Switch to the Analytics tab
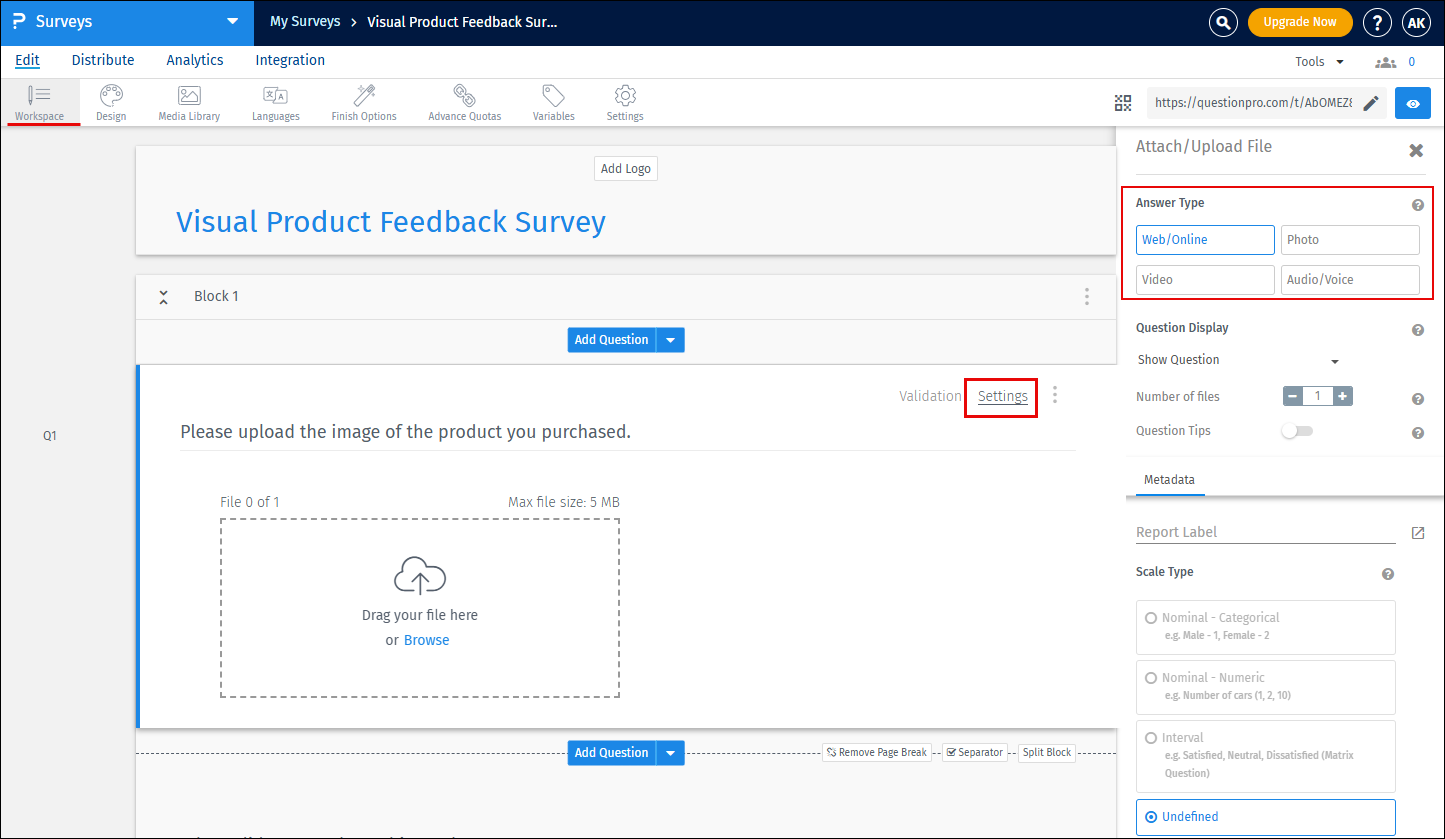The width and height of the screenshot is (1445, 839). (x=194, y=60)
